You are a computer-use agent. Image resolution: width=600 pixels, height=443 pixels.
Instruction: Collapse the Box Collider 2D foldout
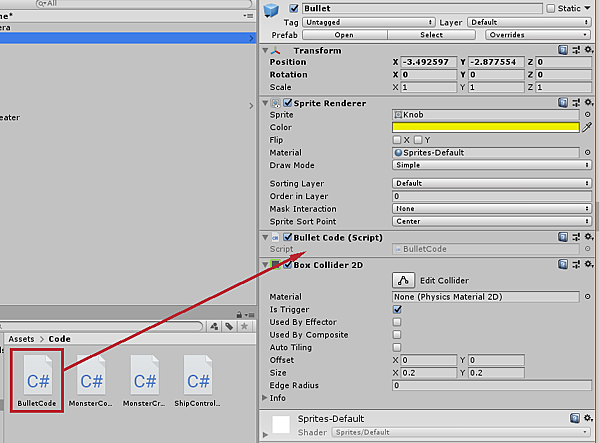265,264
